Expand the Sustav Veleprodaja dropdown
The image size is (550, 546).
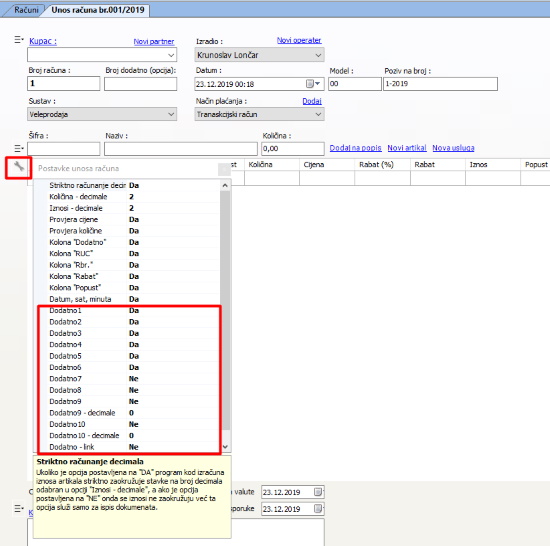pos(171,114)
